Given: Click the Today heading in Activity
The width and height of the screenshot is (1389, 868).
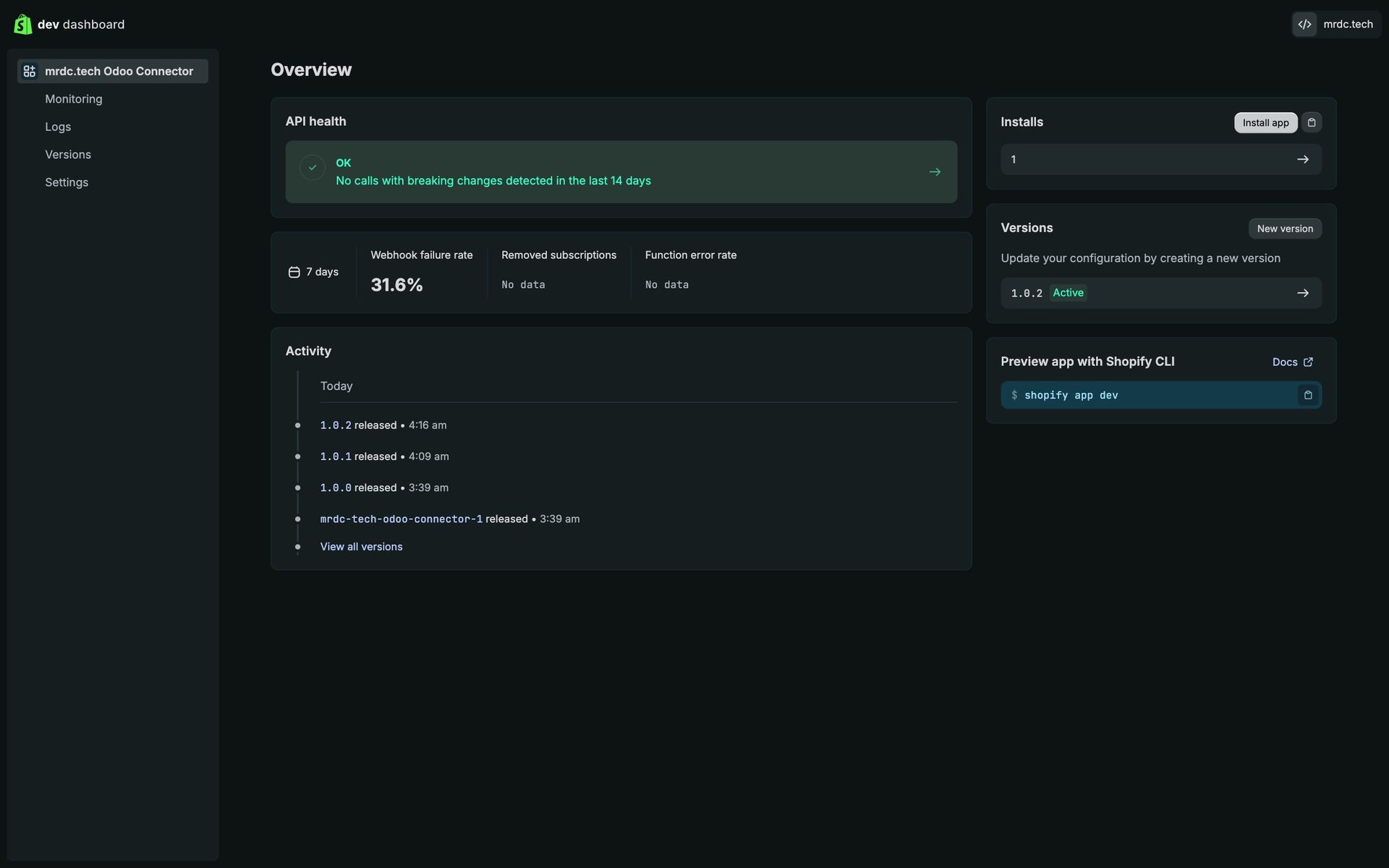Looking at the screenshot, I should pyautogui.click(x=336, y=386).
